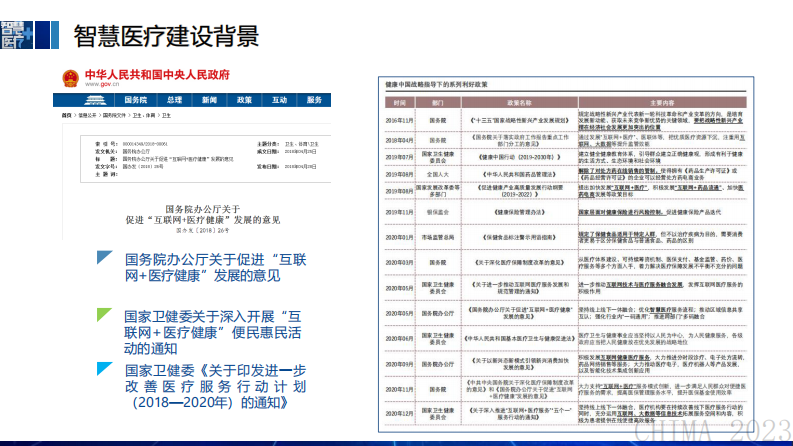The height and width of the screenshot is (446, 793).
Task: Click the table caption 健康中国战略指导下的系列利好政策
Action: [436, 84]
